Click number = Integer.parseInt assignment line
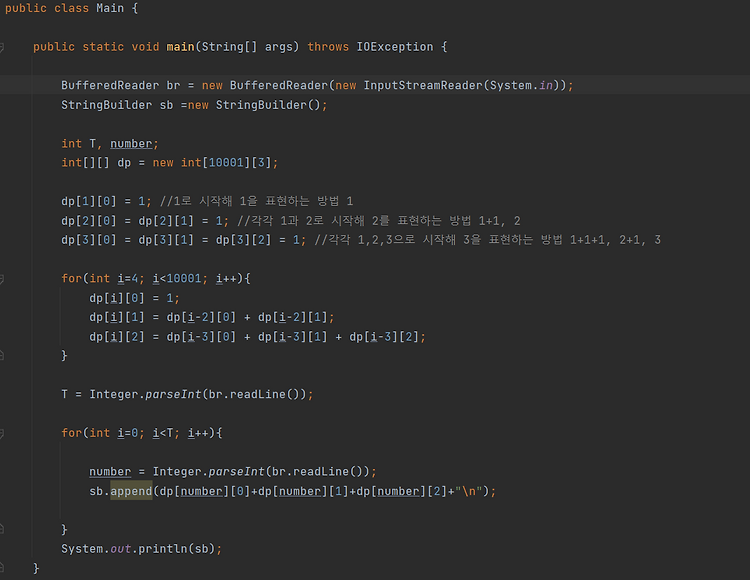This screenshot has width=750, height=580. coord(233,472)
